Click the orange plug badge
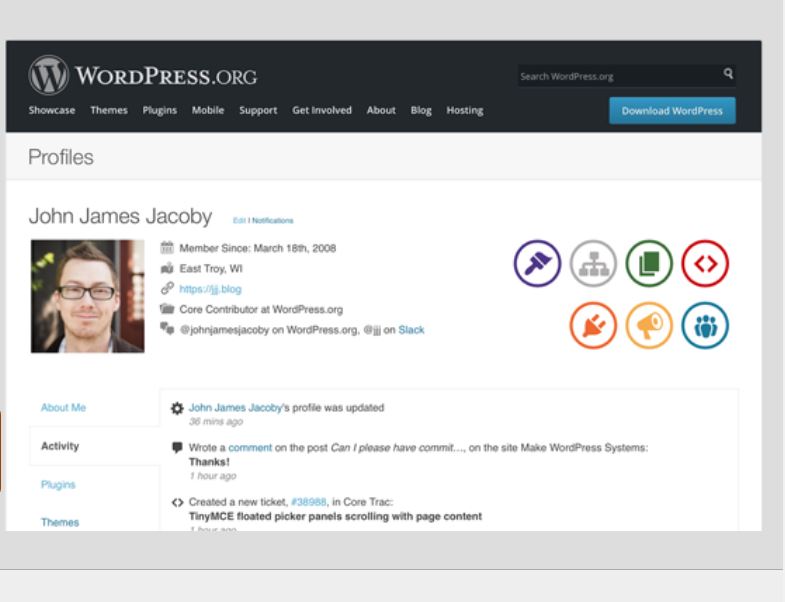The height and width of the screenshot is (602, 785). 593,326
